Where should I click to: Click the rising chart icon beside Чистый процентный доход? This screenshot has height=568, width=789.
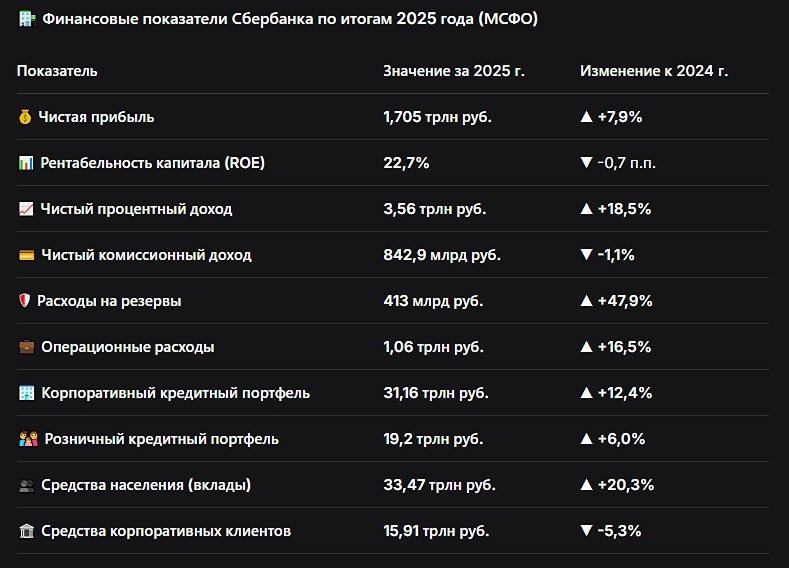[x=27, y=210]
